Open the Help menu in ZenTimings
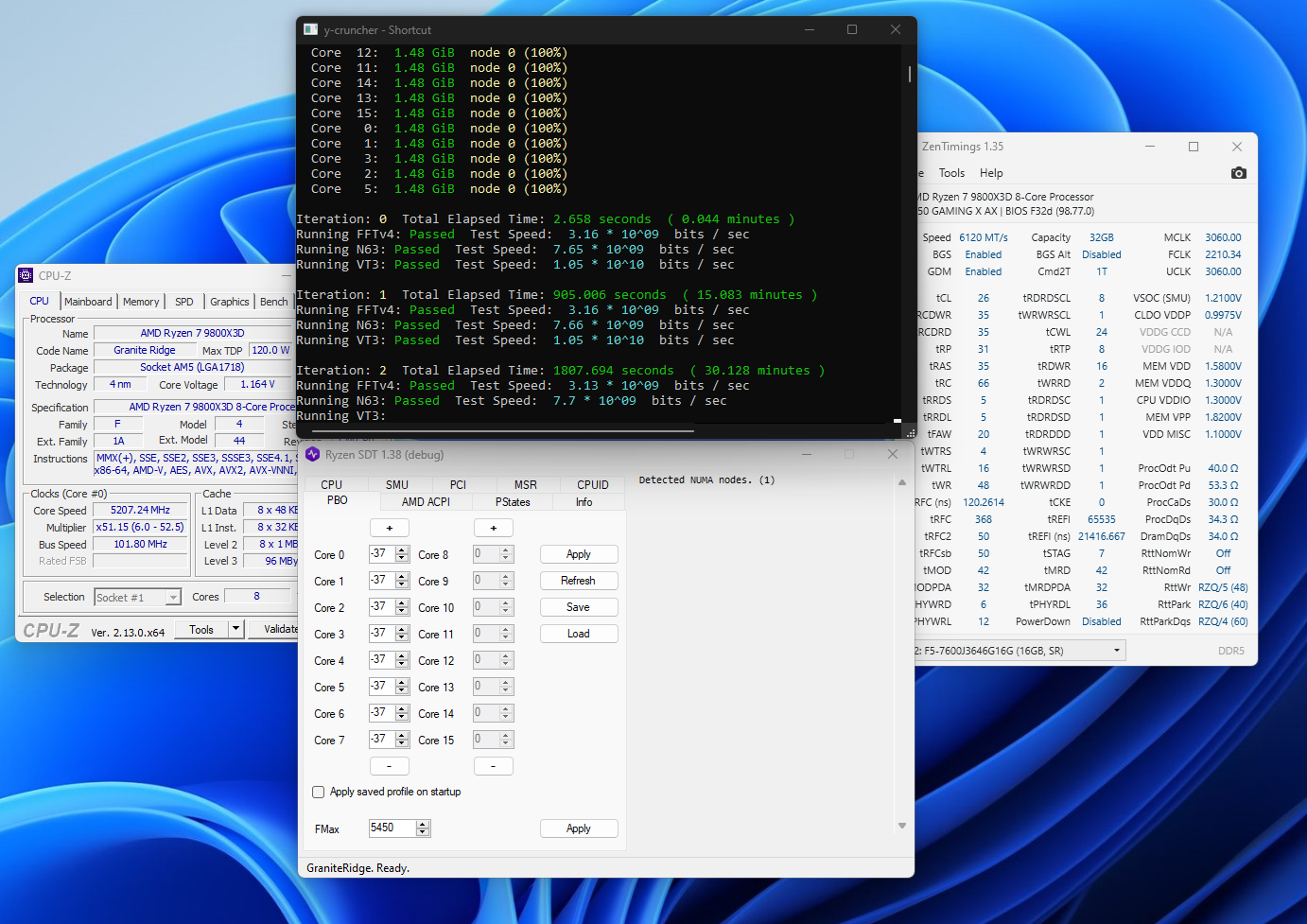 tap(991, 173)
